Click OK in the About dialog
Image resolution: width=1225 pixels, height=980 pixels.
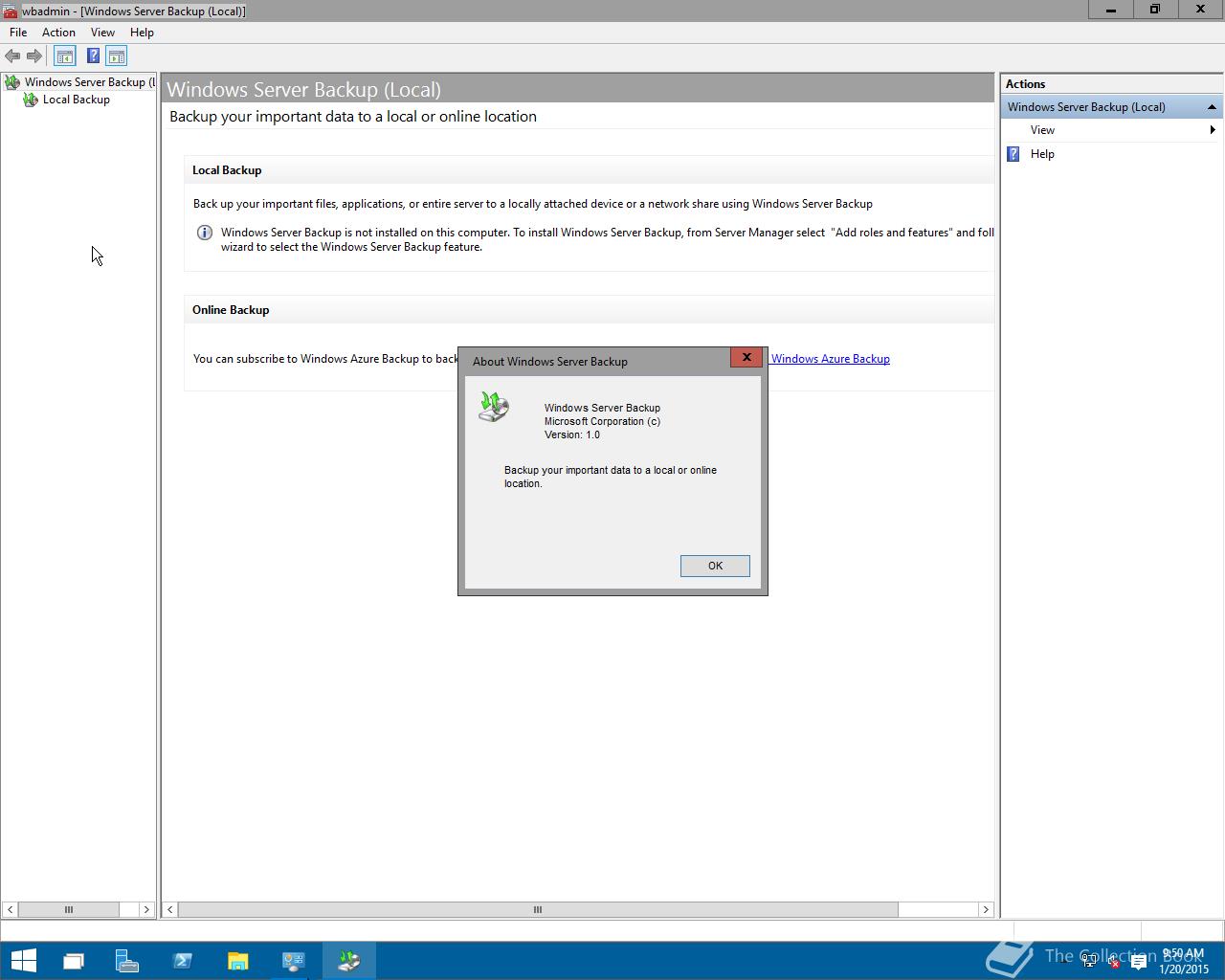pos(715,566)
